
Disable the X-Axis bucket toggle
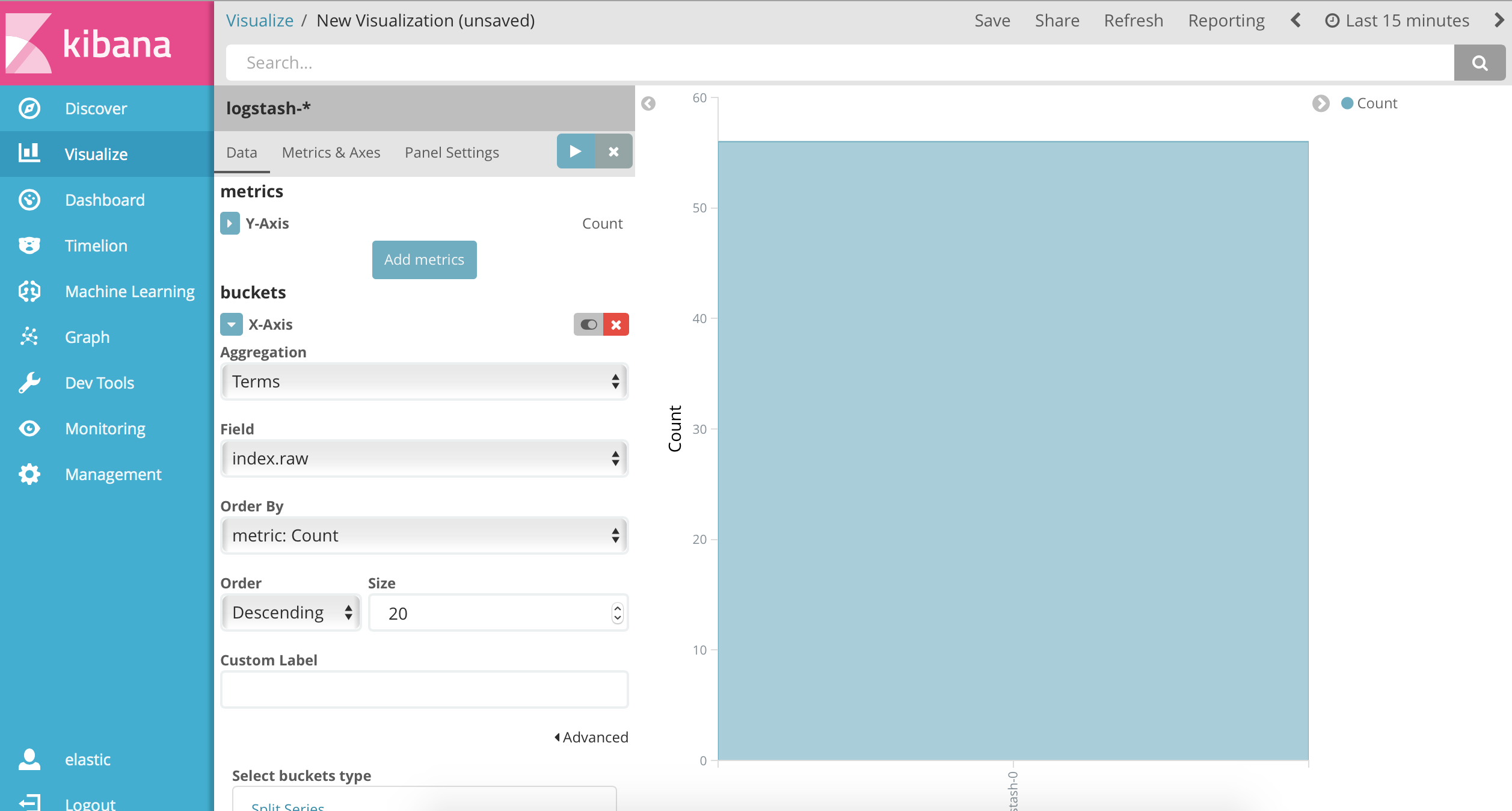tap(588, 324)
